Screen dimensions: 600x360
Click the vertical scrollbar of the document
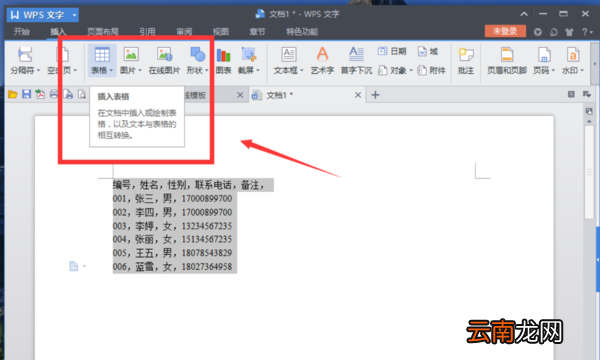(x=589, y=172)
